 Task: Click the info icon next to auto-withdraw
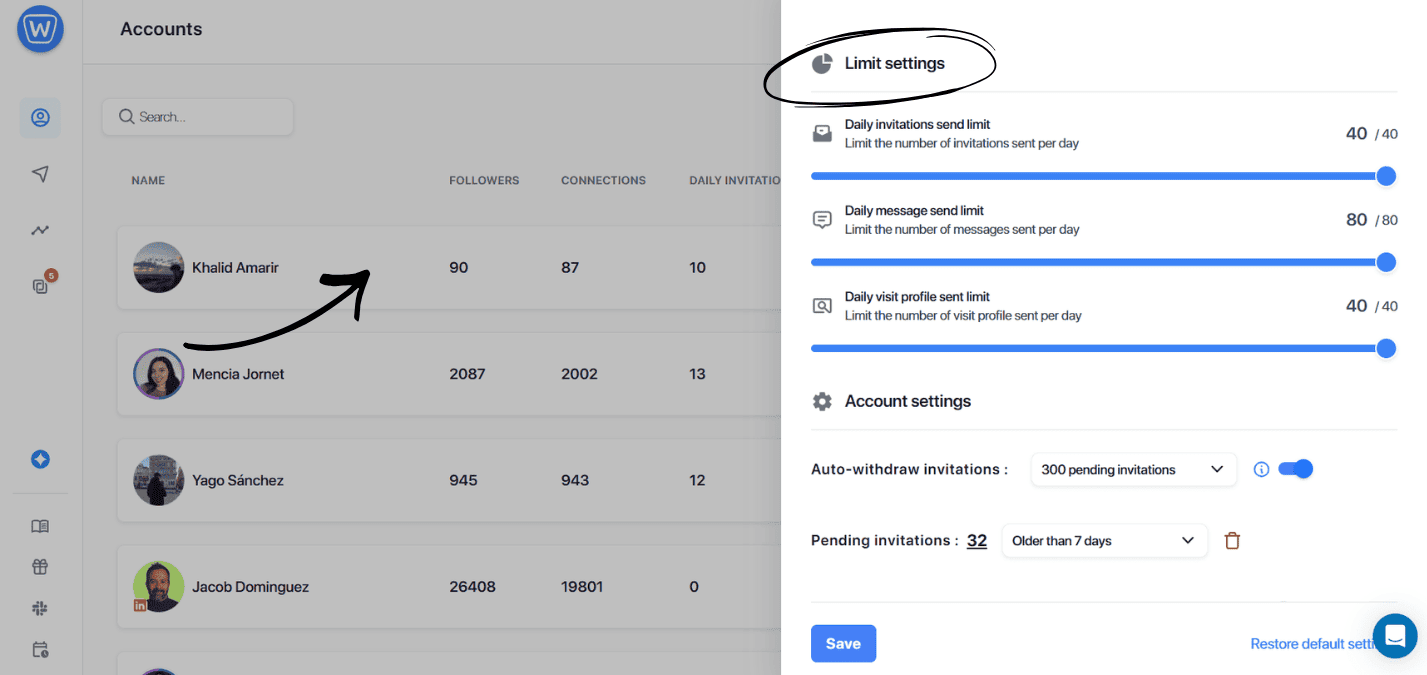tap(1261, 469)
